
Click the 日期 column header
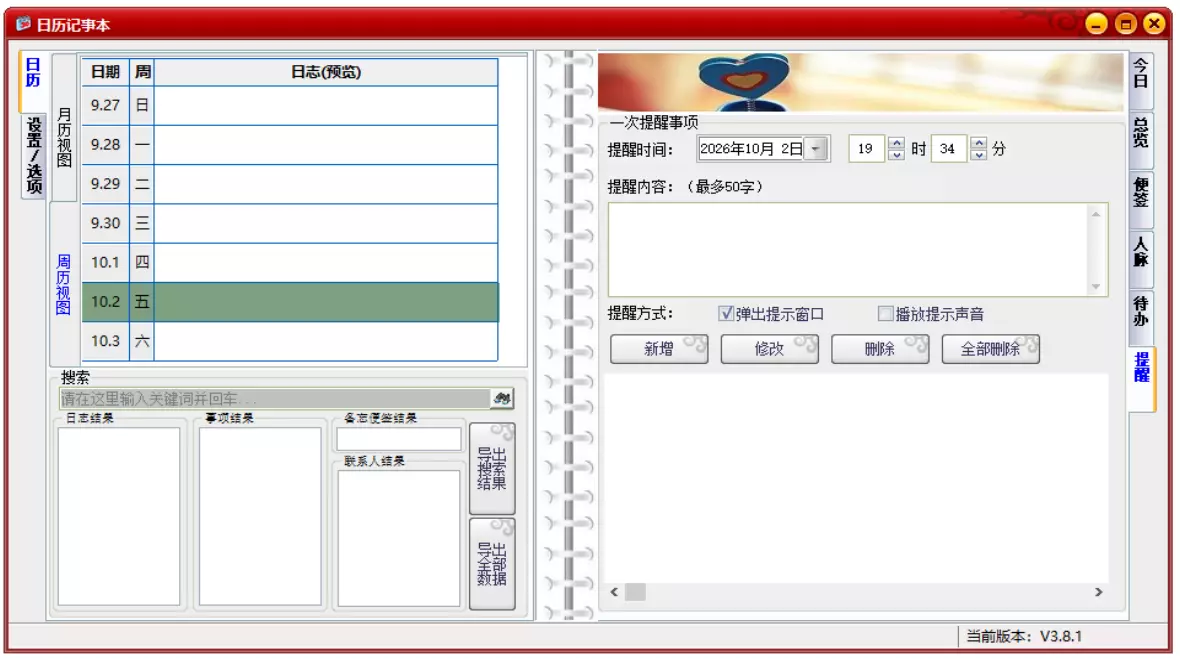tap(105, 72)
